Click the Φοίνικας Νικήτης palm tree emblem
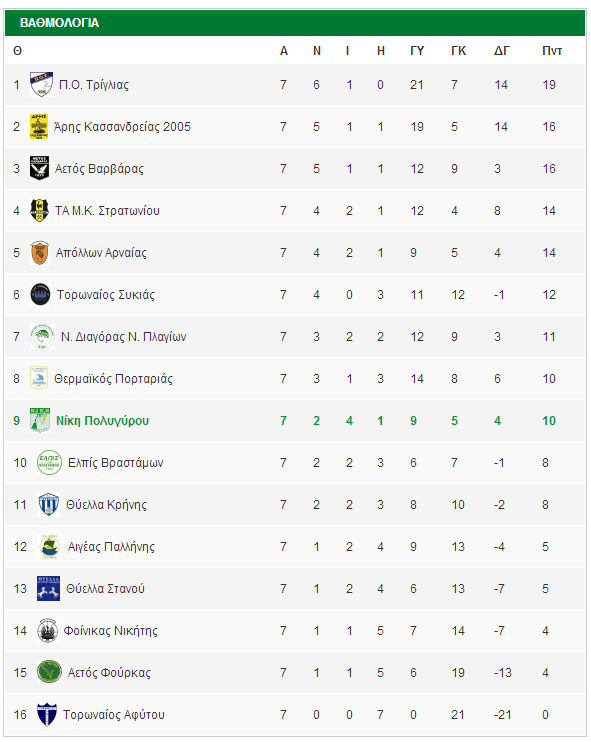591x742 pixels. tap(47, 630)
